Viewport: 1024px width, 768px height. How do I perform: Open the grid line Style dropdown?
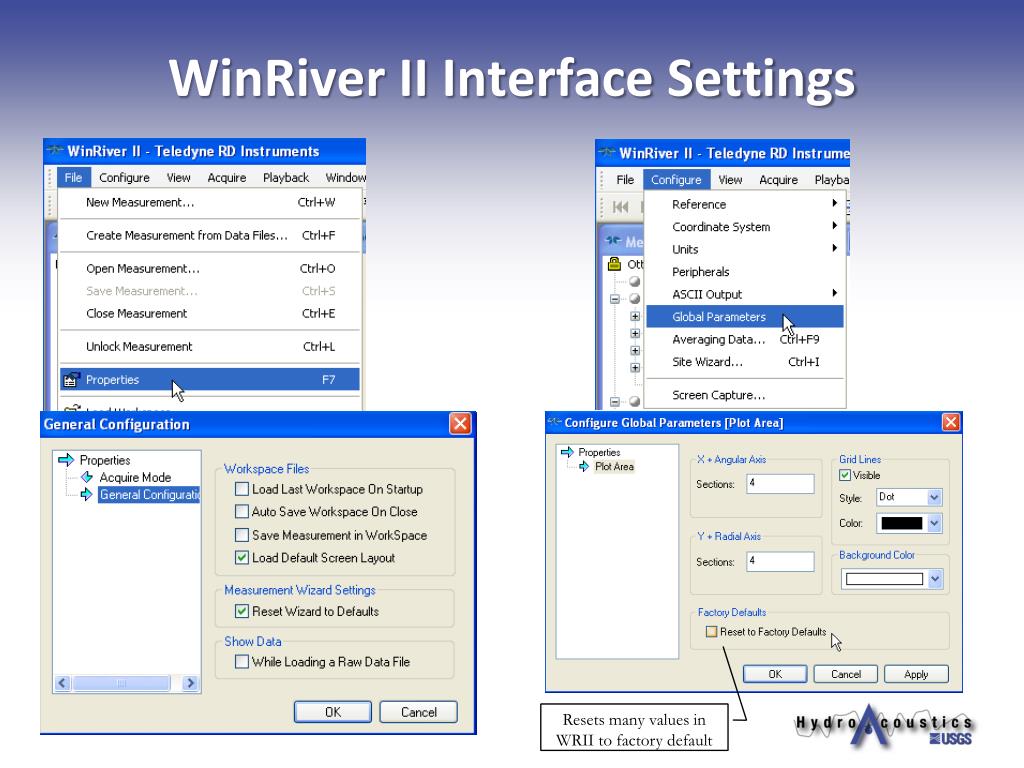[935, 497]
